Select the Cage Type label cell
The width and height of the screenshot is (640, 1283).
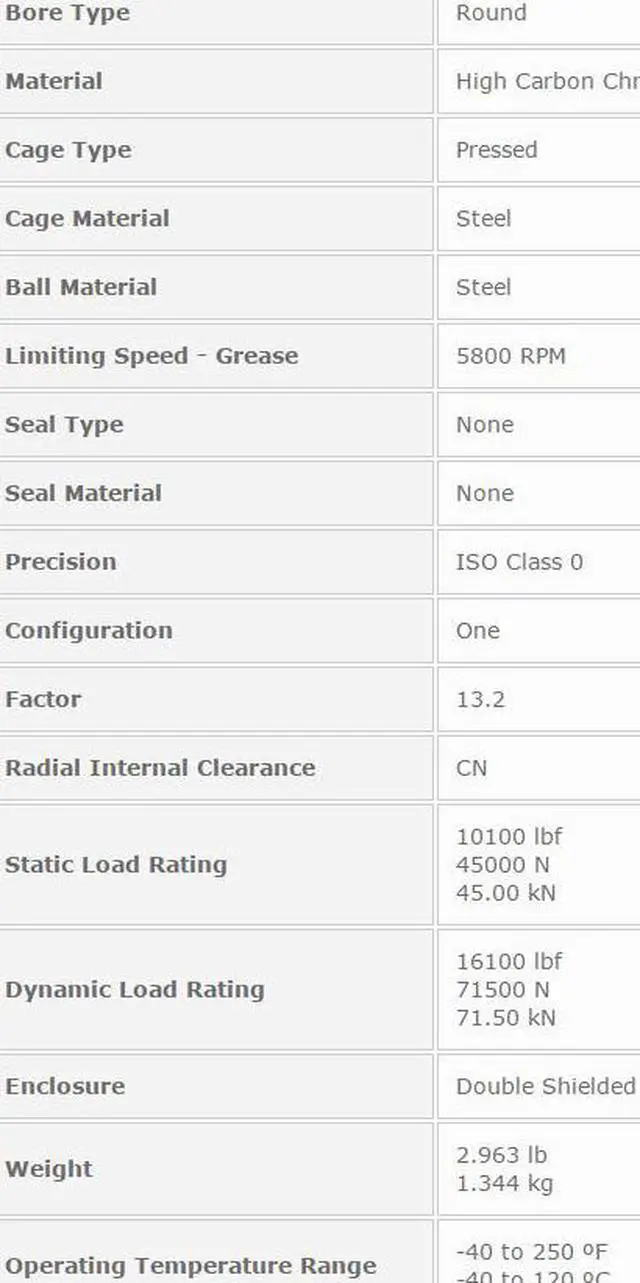[68, 150]
